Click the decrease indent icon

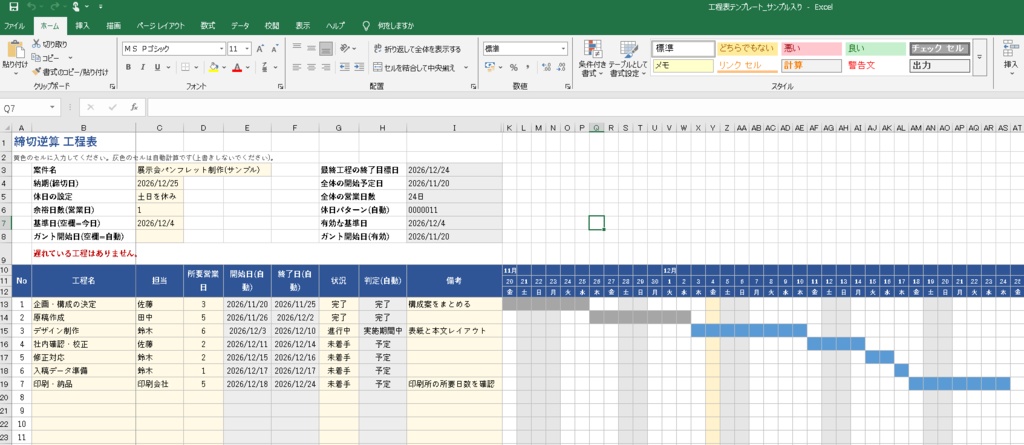[344, 67]
